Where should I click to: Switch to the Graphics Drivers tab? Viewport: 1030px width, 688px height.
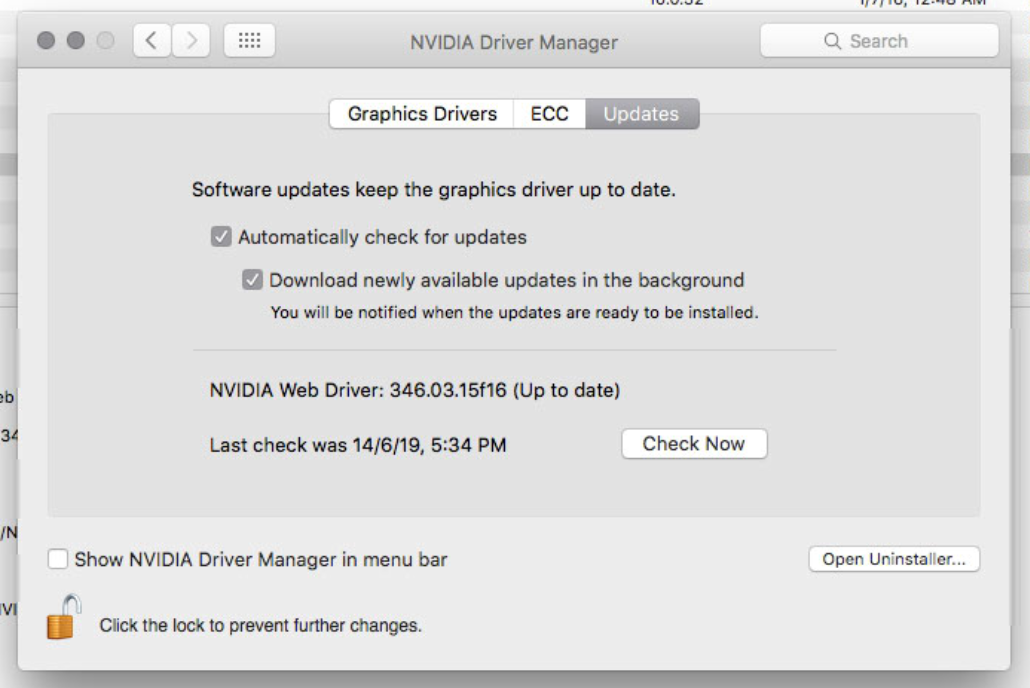(x=422, y=114)
